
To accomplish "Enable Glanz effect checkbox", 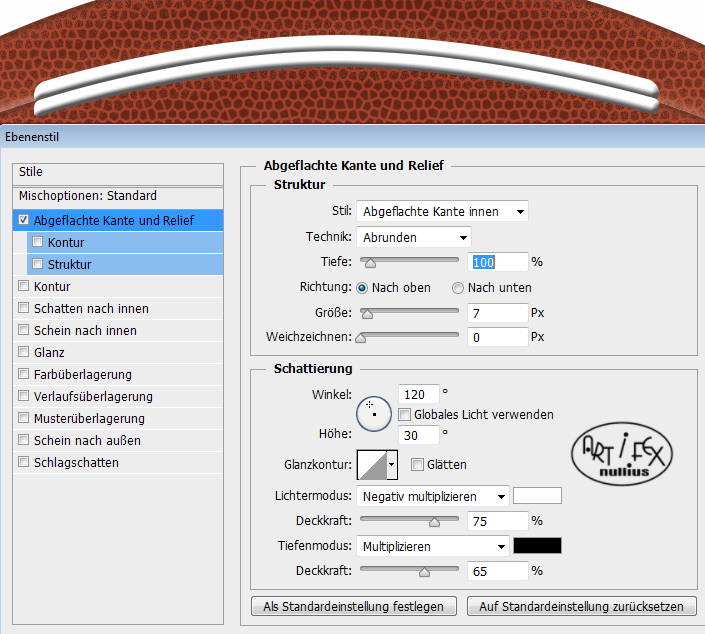I will tap(23, 352).
